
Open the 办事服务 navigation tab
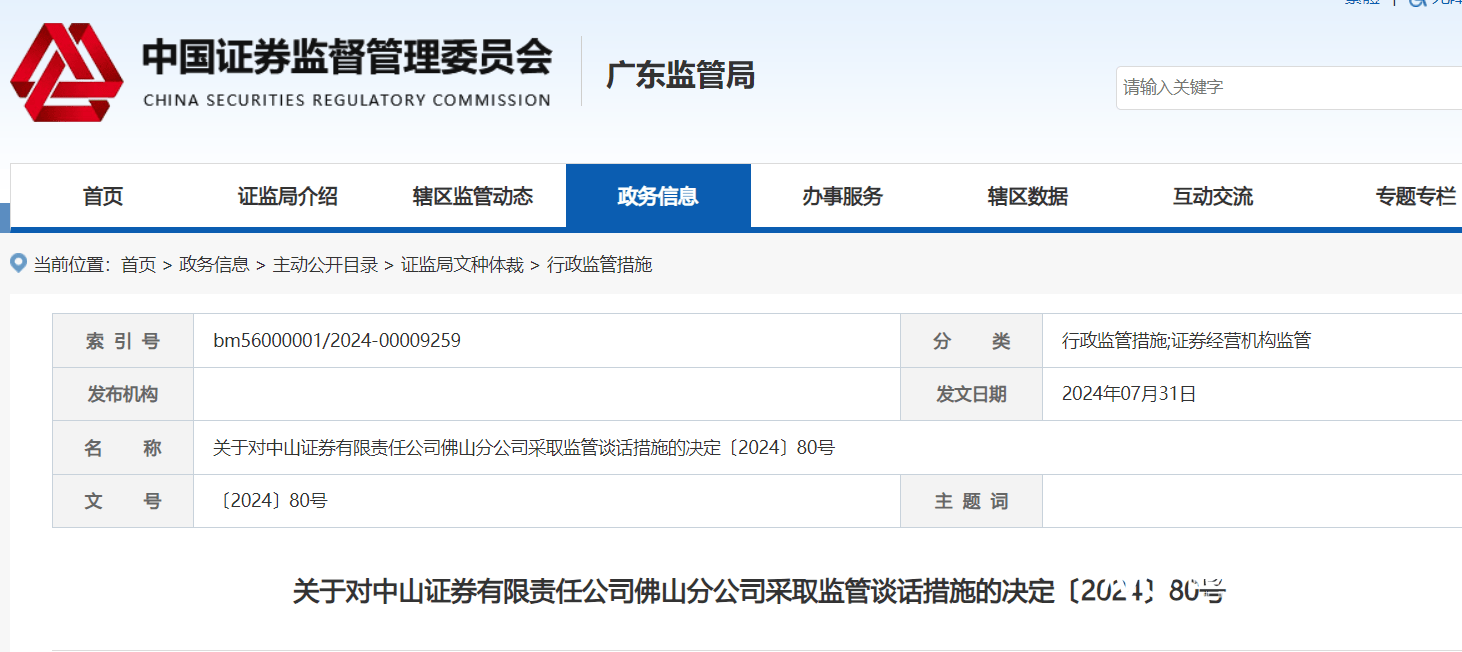tap(843, 196)
